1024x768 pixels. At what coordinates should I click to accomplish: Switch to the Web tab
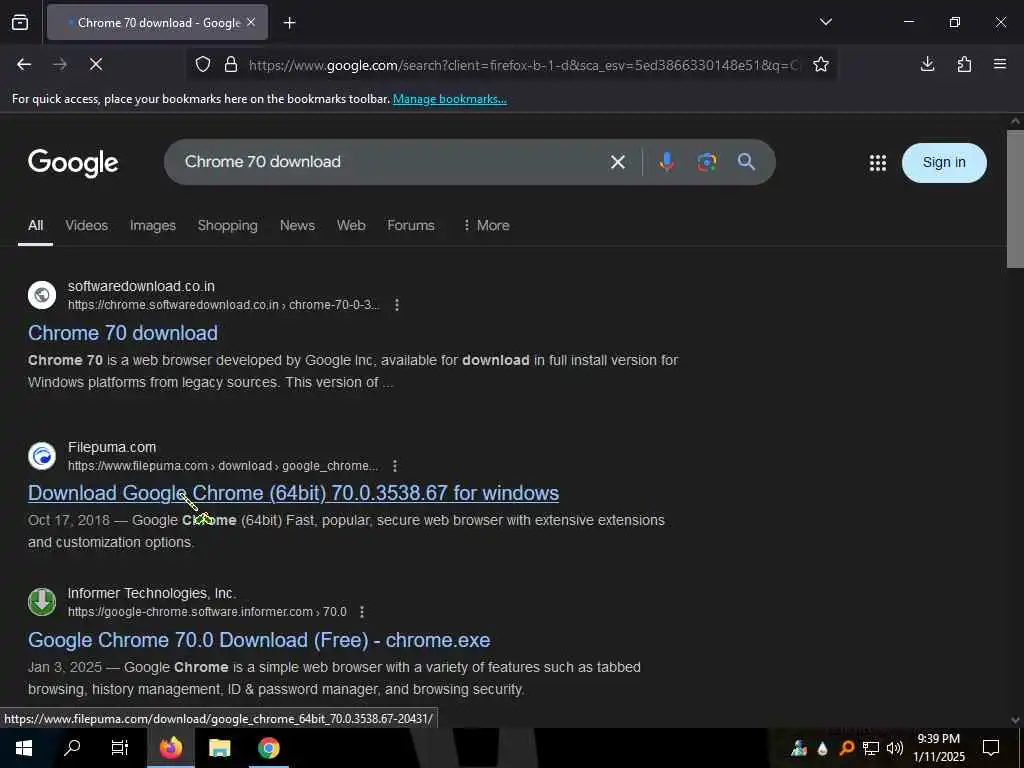(x=351, y=225)
